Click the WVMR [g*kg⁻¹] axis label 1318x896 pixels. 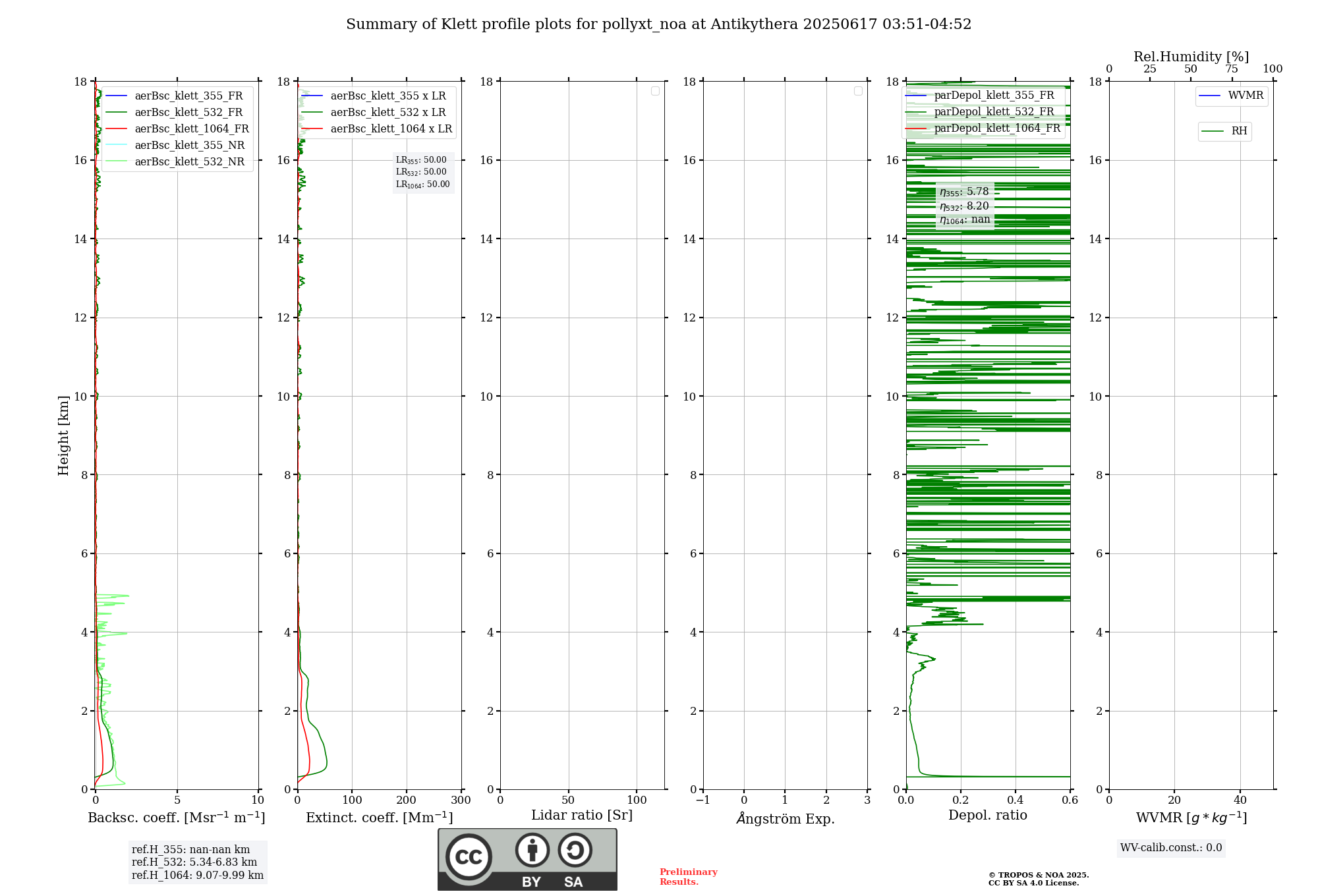tap(1191, 818)
